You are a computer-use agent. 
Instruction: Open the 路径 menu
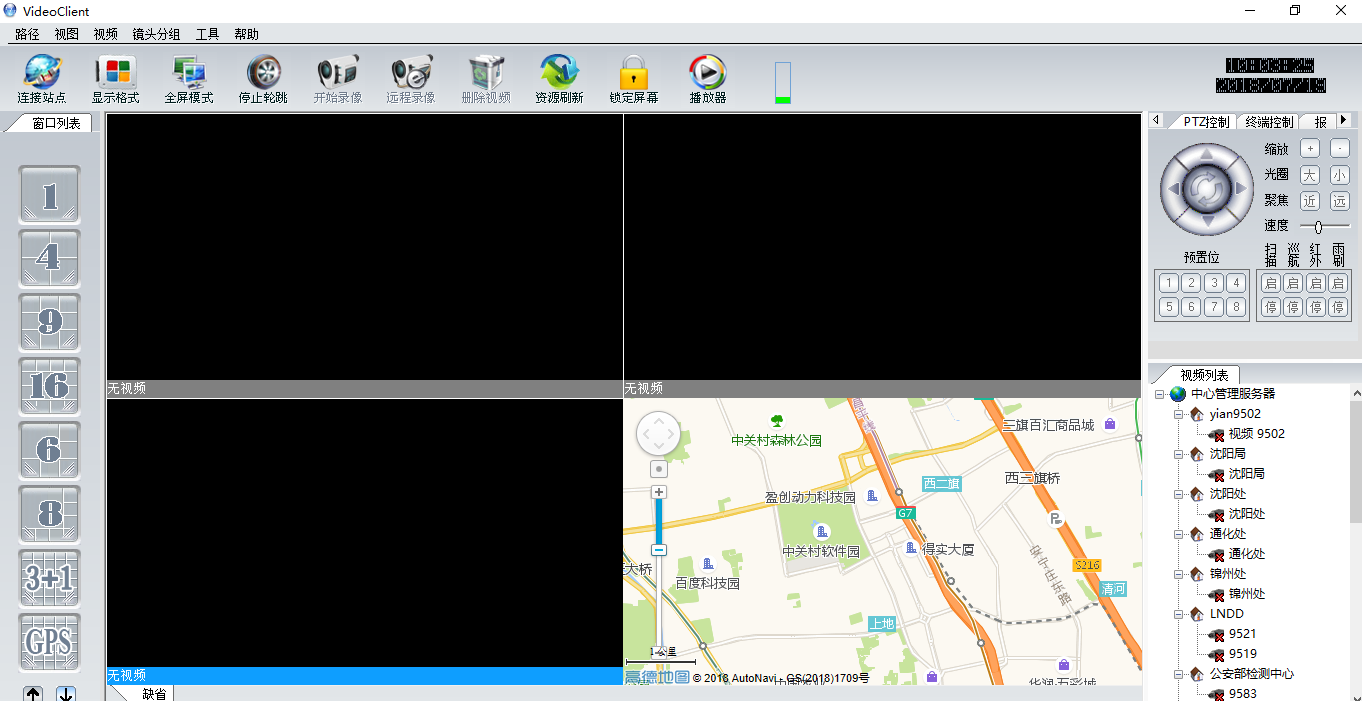(27, 34)
